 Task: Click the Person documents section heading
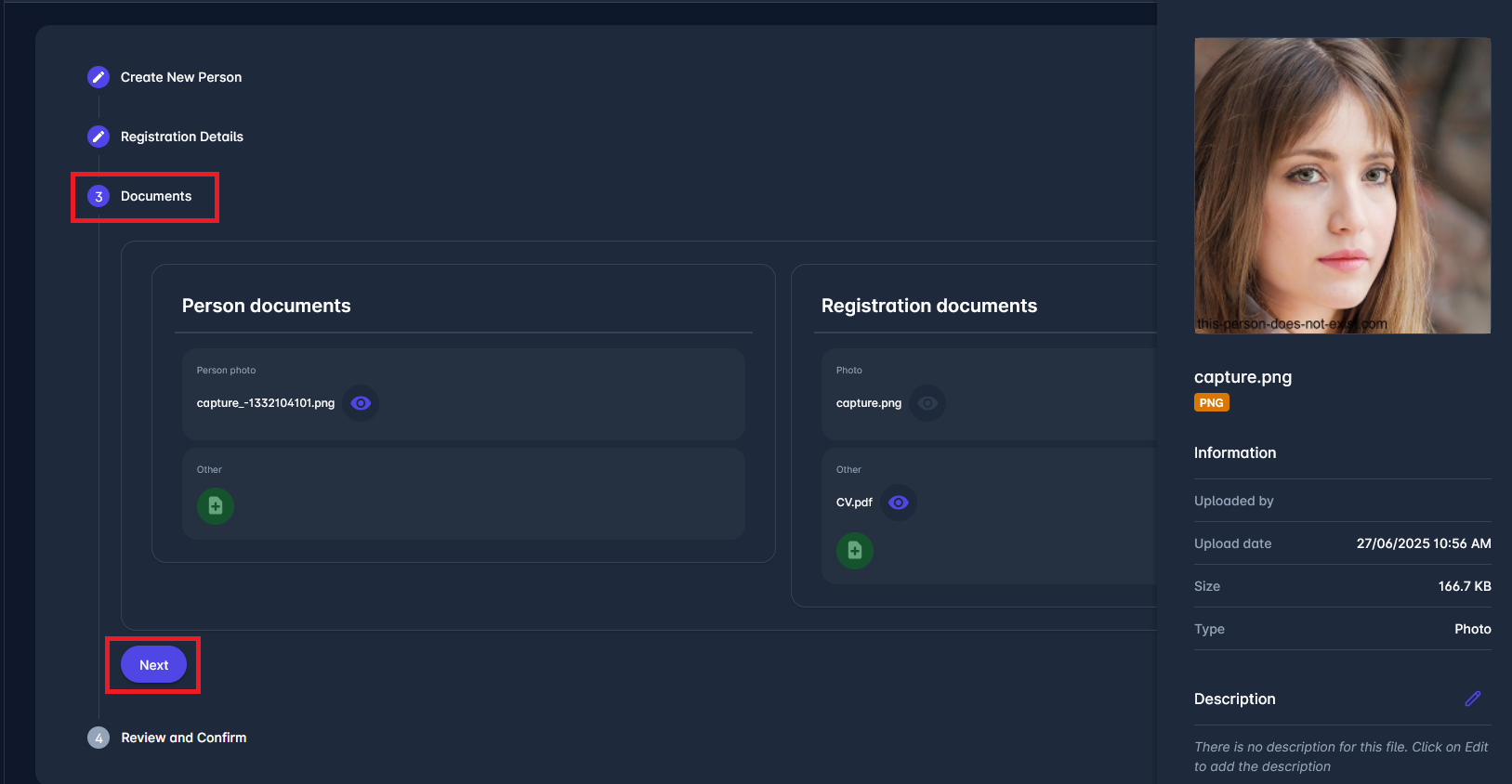coord(267,306)
